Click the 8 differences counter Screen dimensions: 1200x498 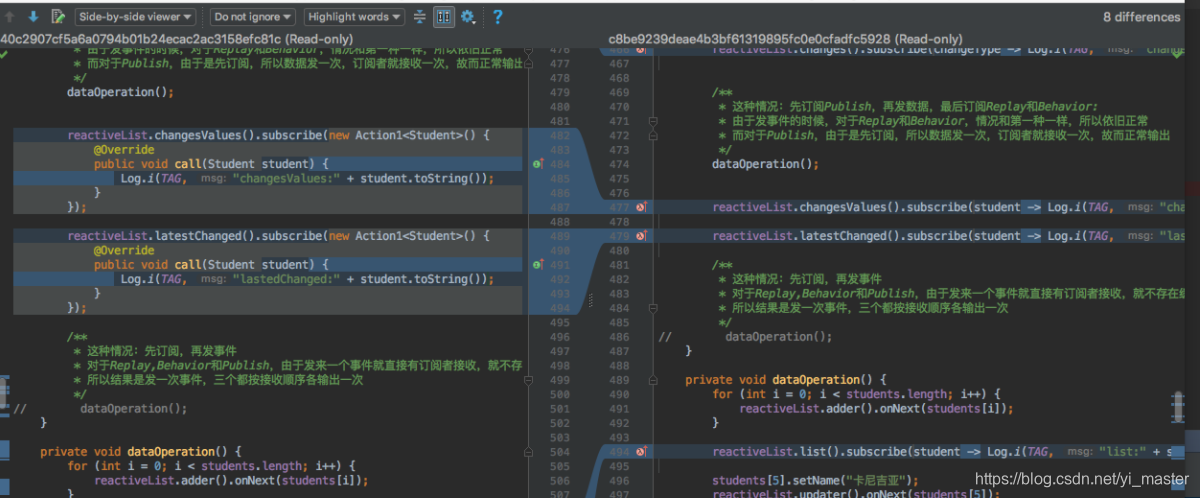pyautogui.click(x=1141, y=17)
